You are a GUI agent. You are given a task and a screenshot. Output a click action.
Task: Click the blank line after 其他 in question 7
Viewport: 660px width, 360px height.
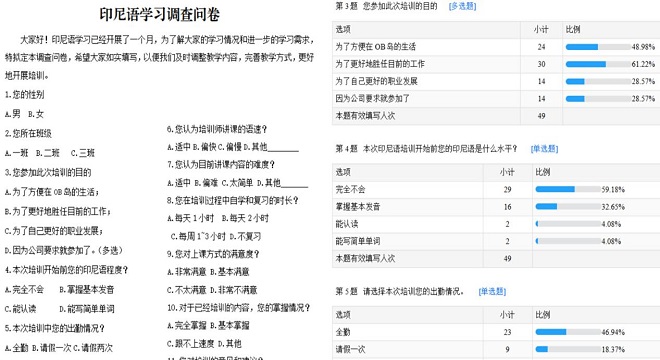294,184
